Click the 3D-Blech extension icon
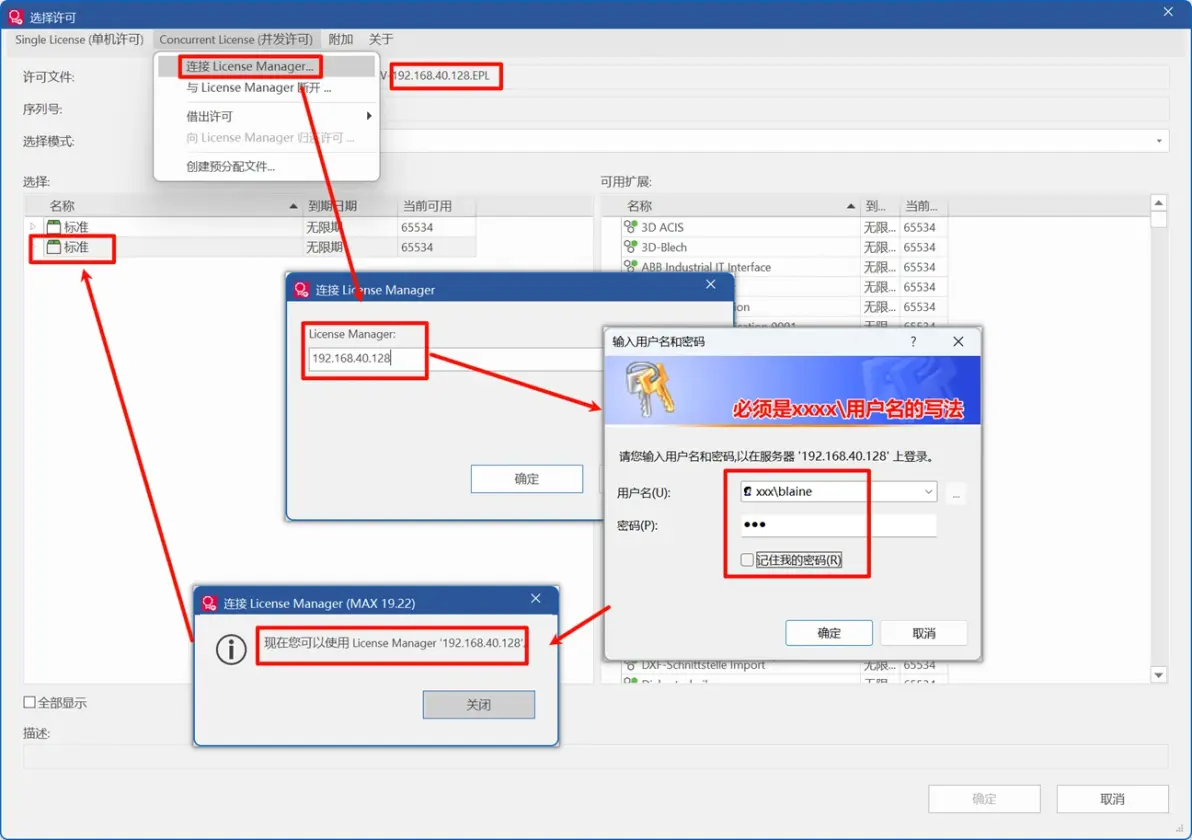This screenshot has height=840, width=1192. [629, 246]
